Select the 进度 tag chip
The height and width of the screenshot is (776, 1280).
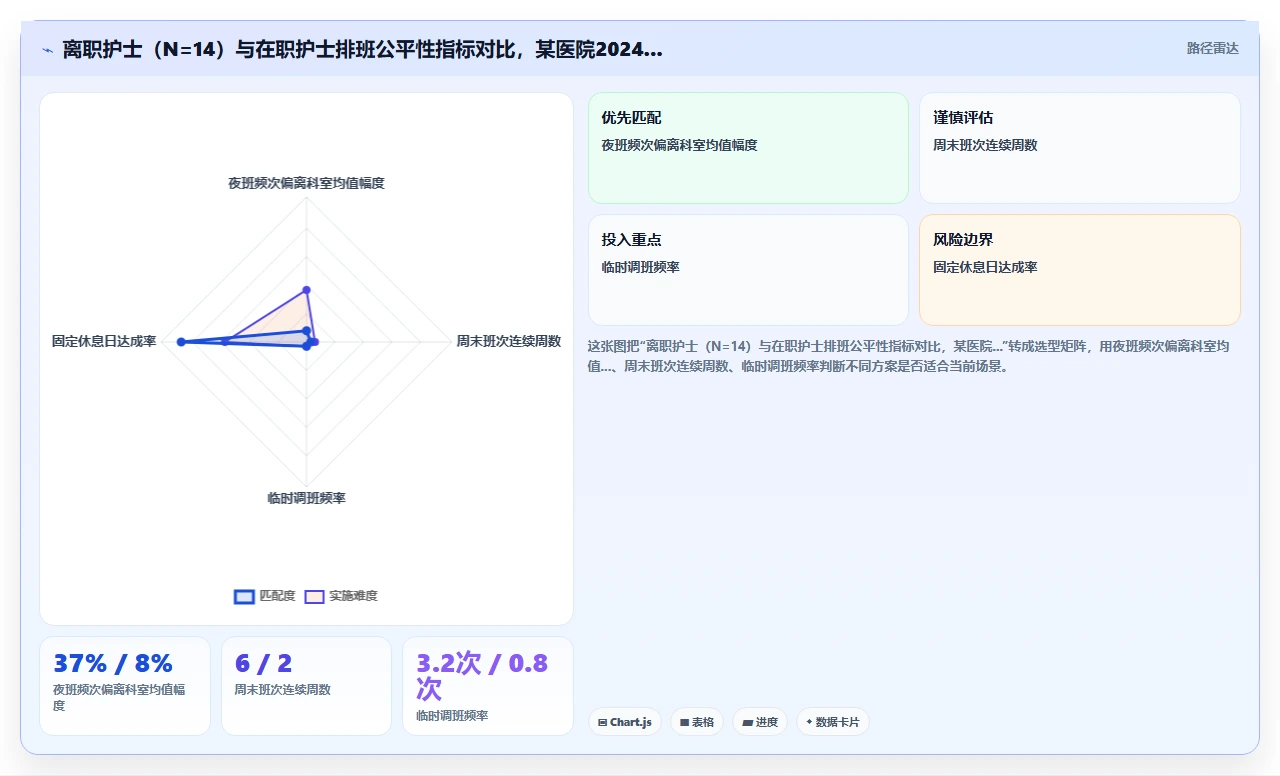click(x=760, y=722)
